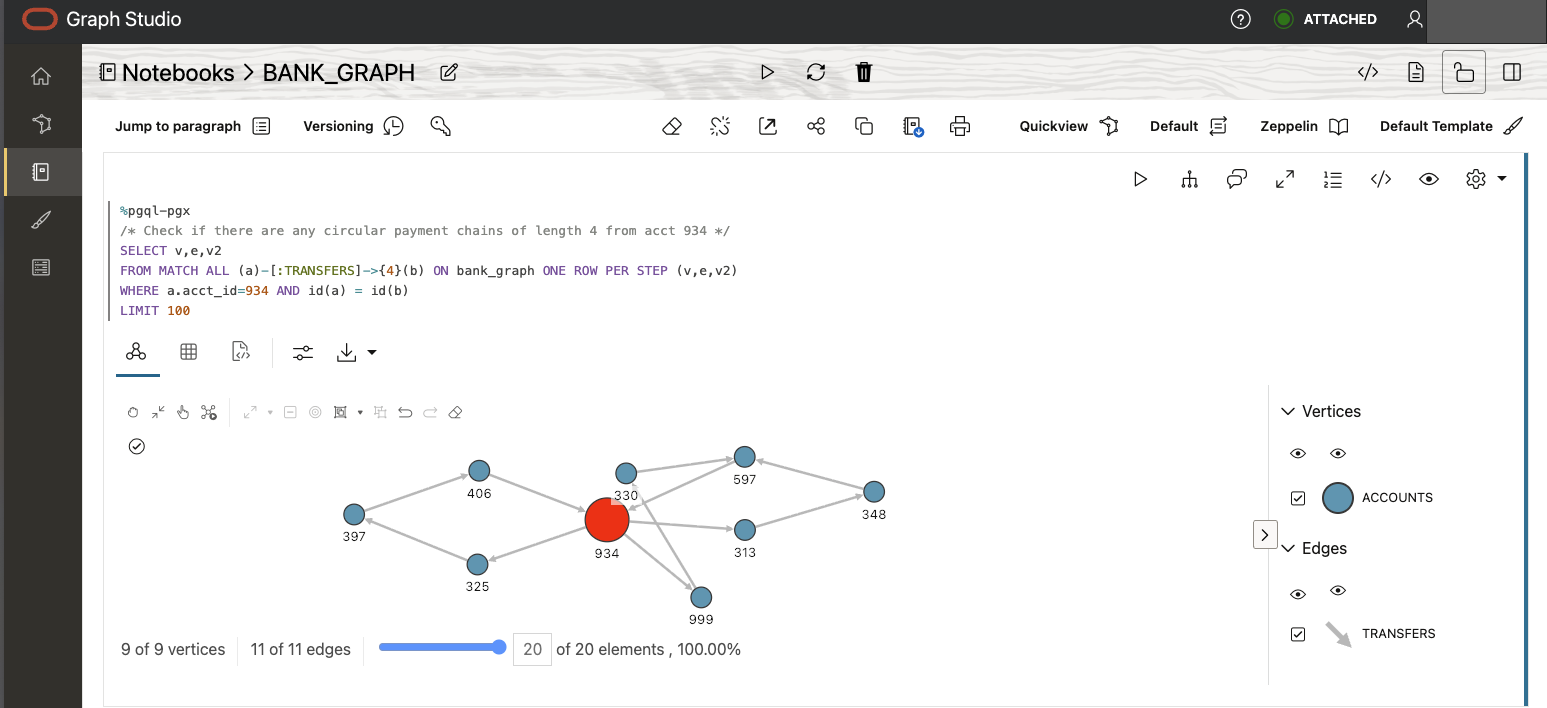1547x708 pixels.
Task: Open the paragraph comments icon
Action: [x=1237, y=179]
